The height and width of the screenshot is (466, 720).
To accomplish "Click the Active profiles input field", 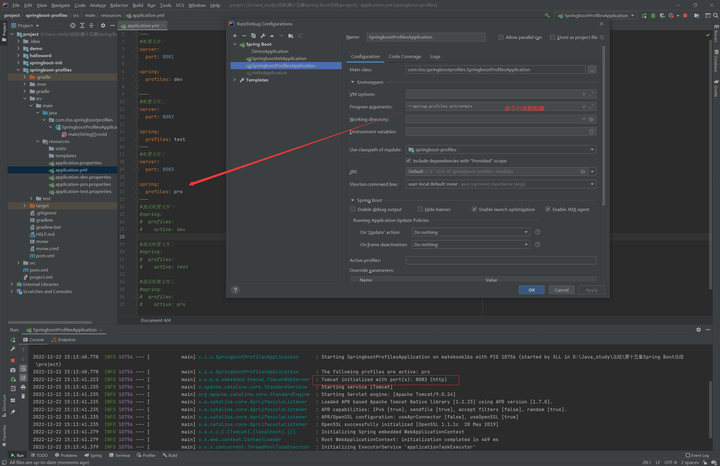I will (x=500, y=260).
